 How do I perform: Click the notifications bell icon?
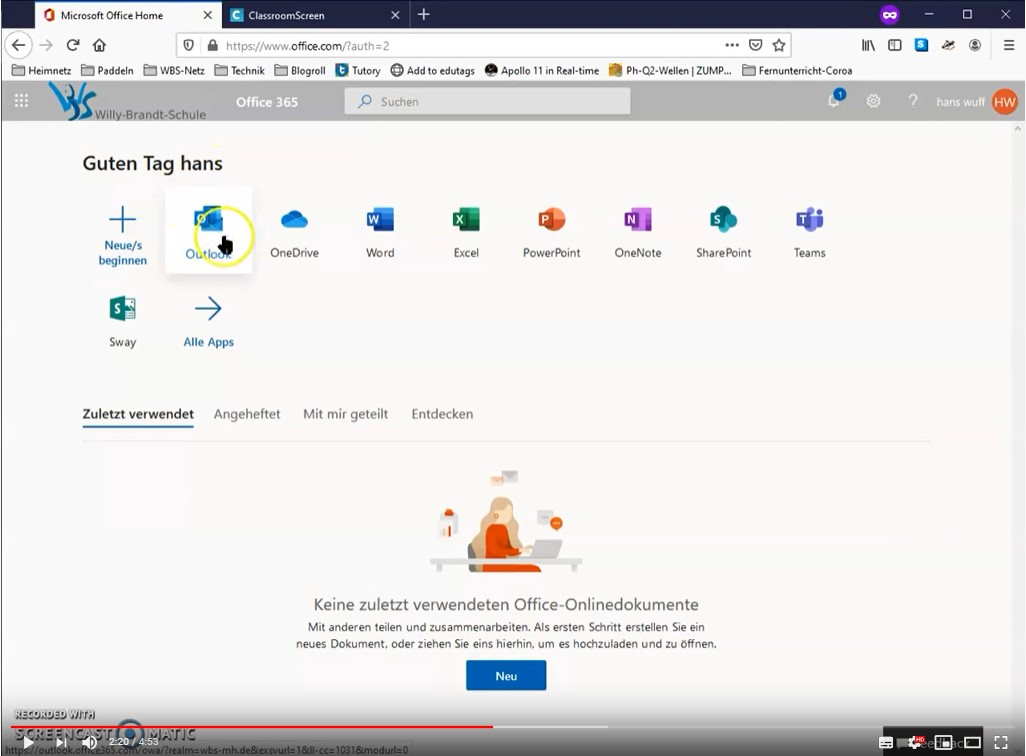tap(834, 101)
